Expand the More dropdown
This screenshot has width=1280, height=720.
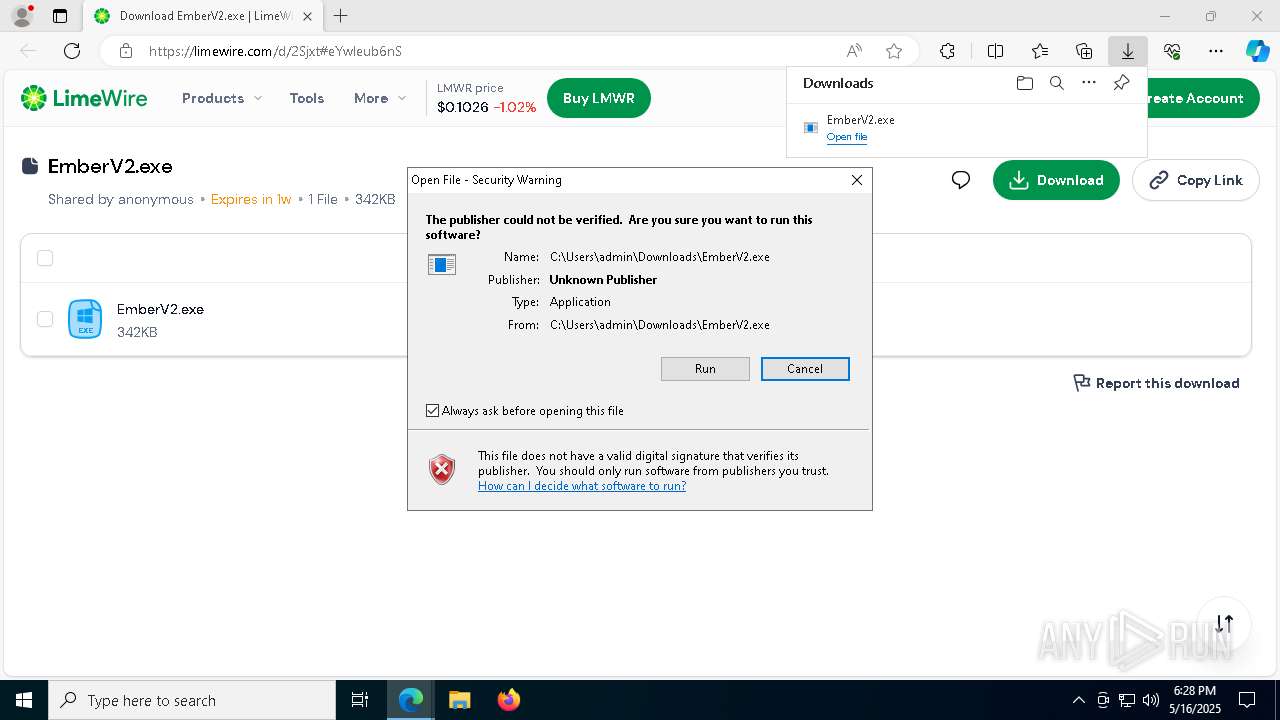tap(380, 98)
